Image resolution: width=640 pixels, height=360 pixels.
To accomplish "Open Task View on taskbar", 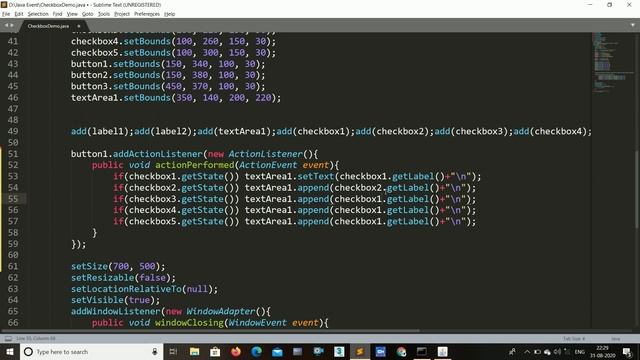I will point(173,351).
